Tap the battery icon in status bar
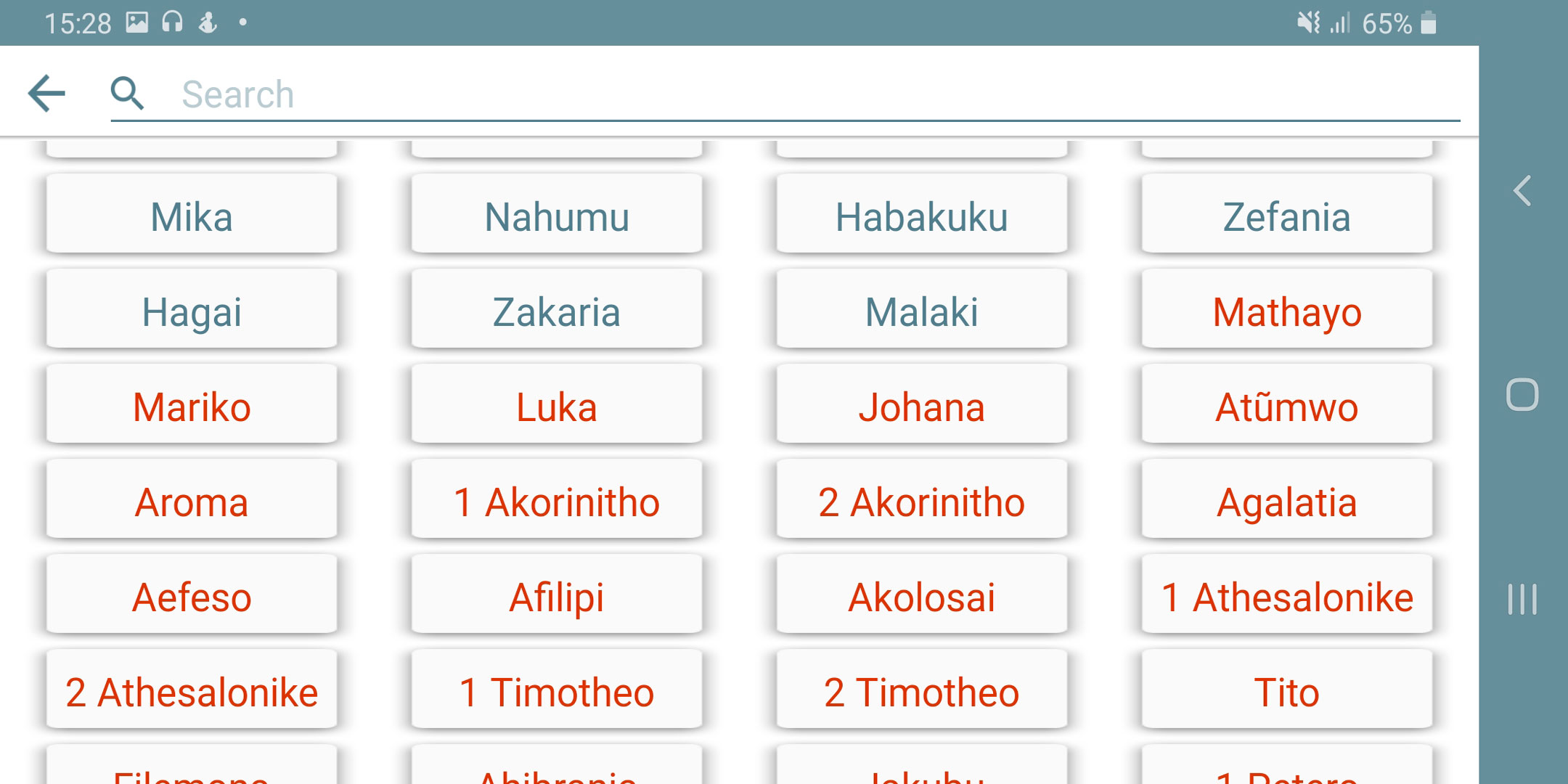Screen dimensions: 1568x784 1428,23
